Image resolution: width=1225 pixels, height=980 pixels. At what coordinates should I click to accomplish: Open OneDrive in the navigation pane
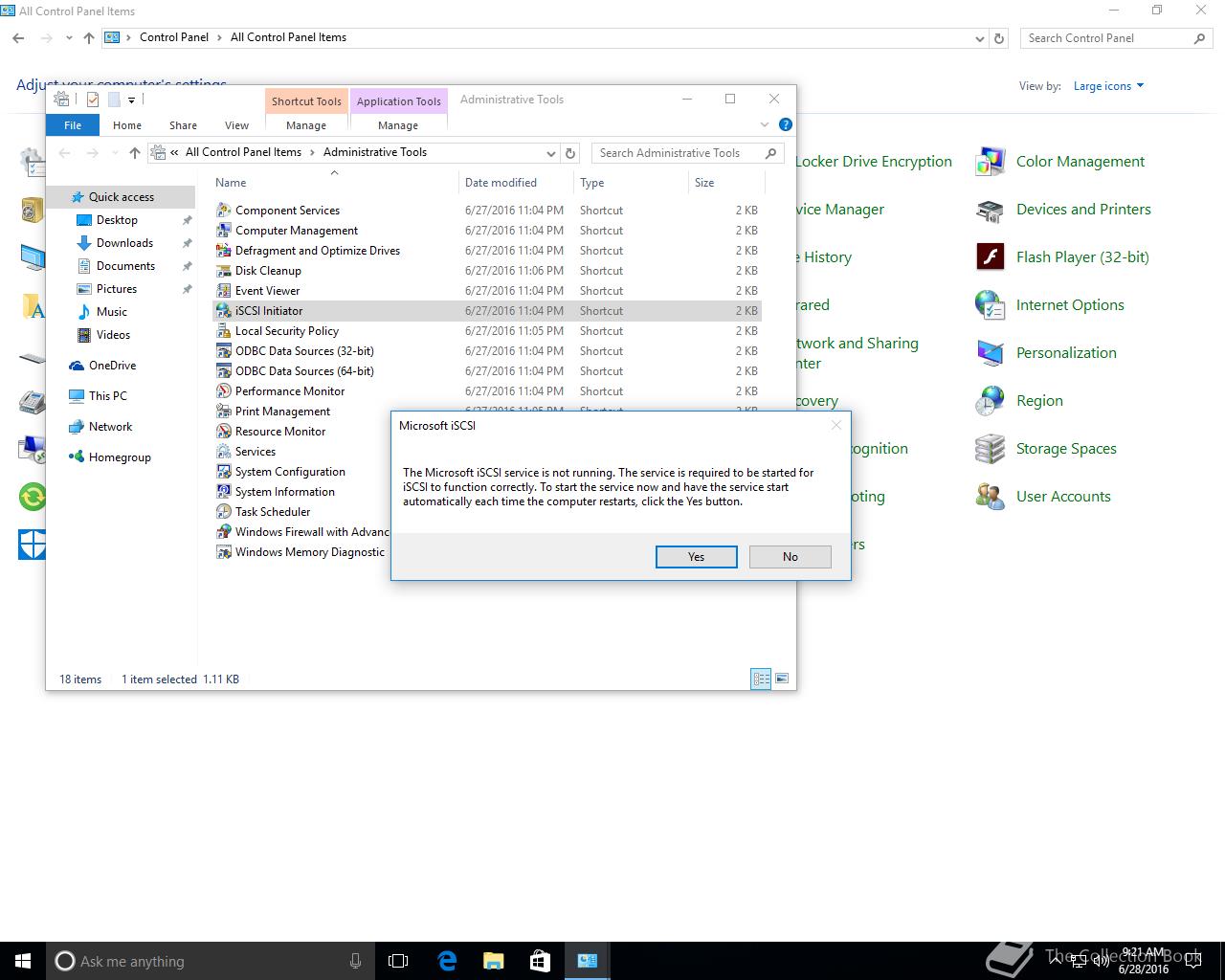112,366
